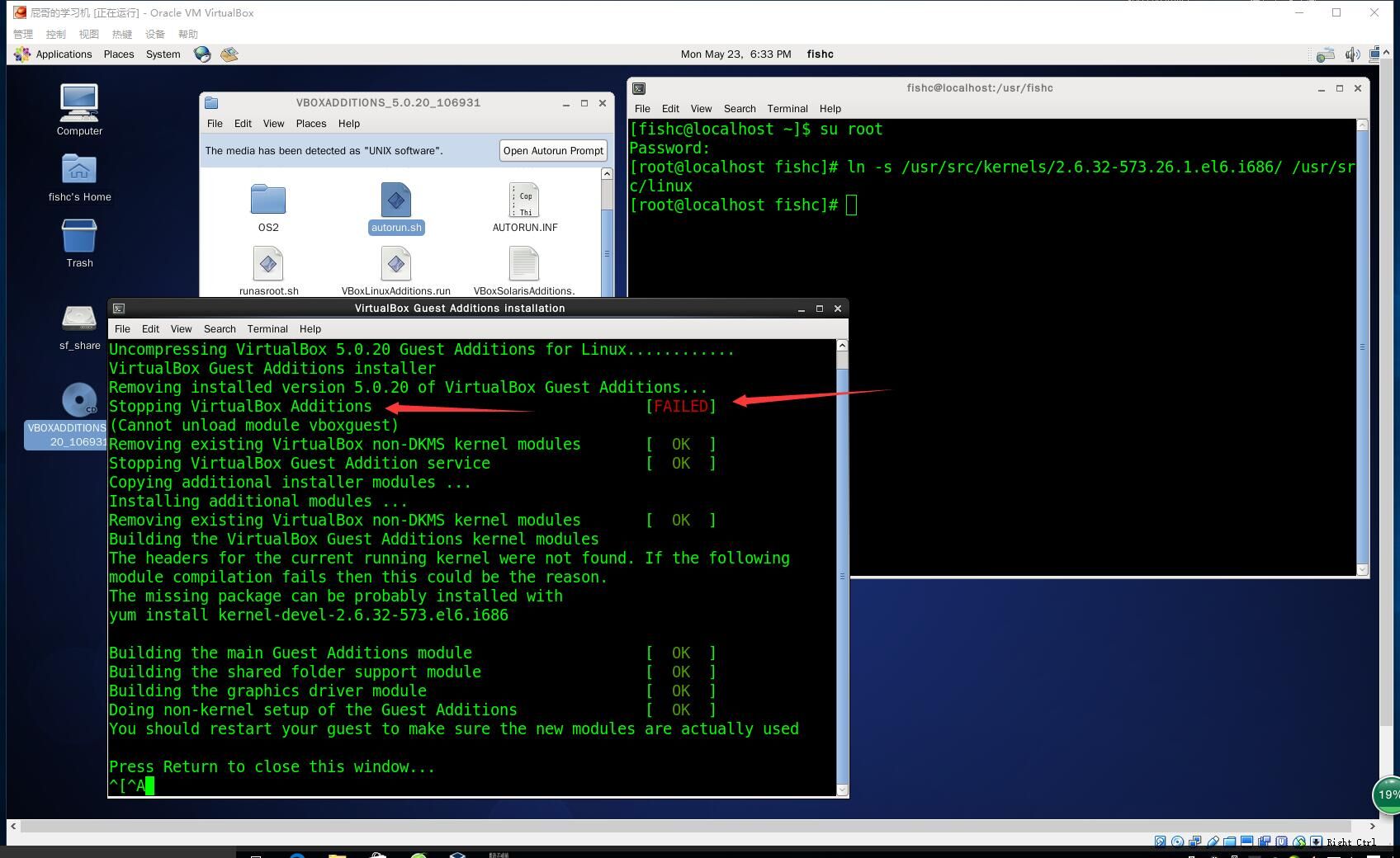
Task: Open Search menu in fishc@localhost terminal
Action: pyautogui.click(x=740, y=109)
